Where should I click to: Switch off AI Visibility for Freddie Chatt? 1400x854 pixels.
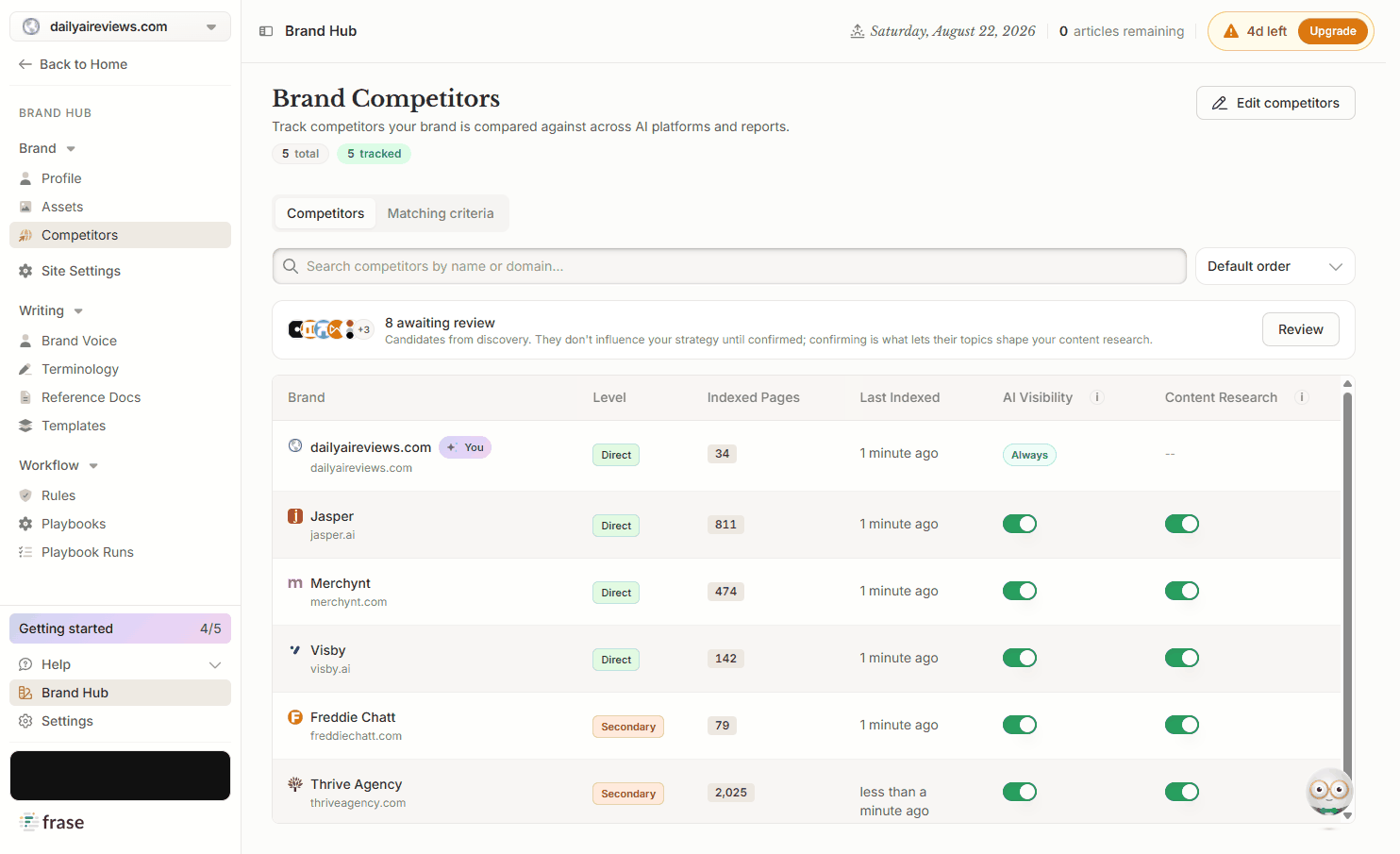1020,725
